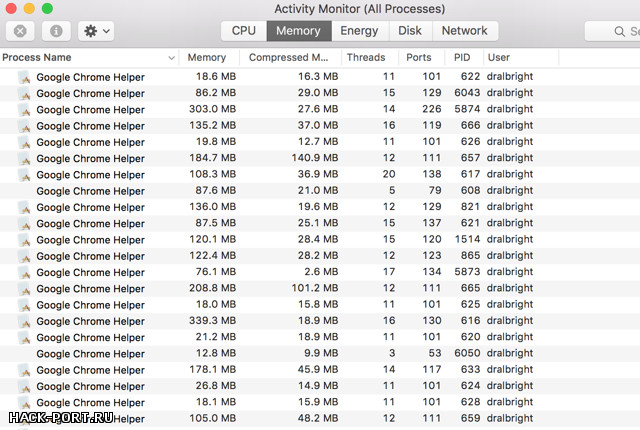This screenshot has width=640, height=430.
Task: Click PID value 865
Action: pyautogui.click(x=471, y=255)
